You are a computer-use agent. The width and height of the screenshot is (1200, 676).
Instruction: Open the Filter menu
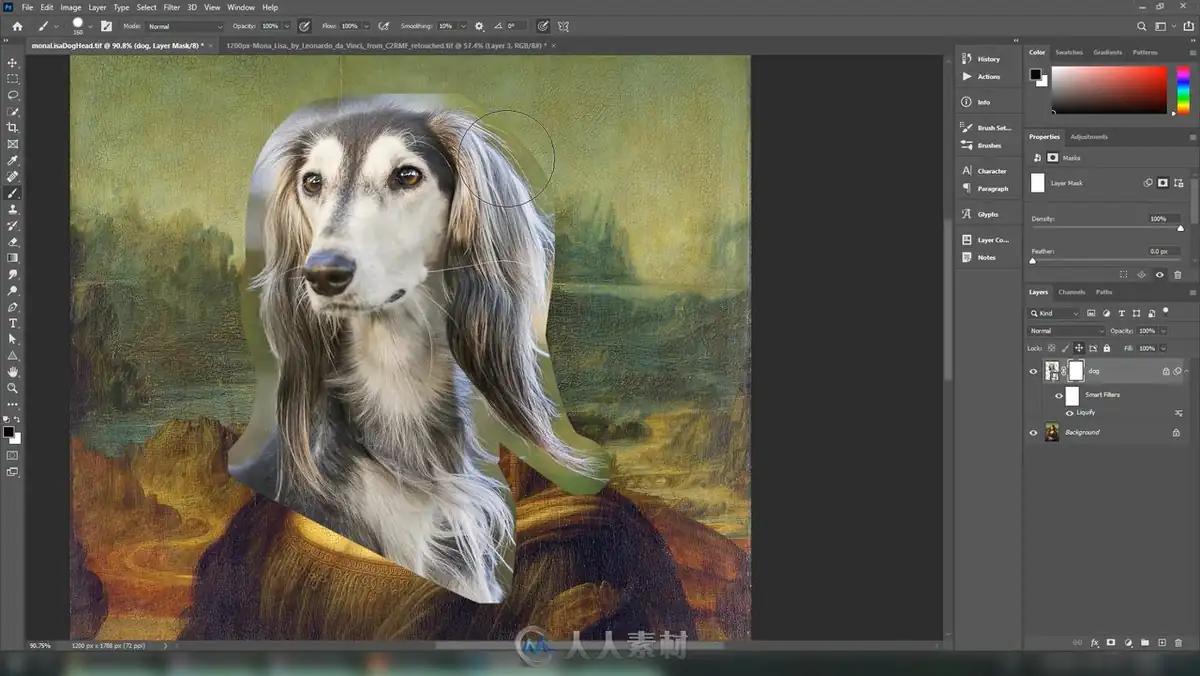(x=172, y=7)
